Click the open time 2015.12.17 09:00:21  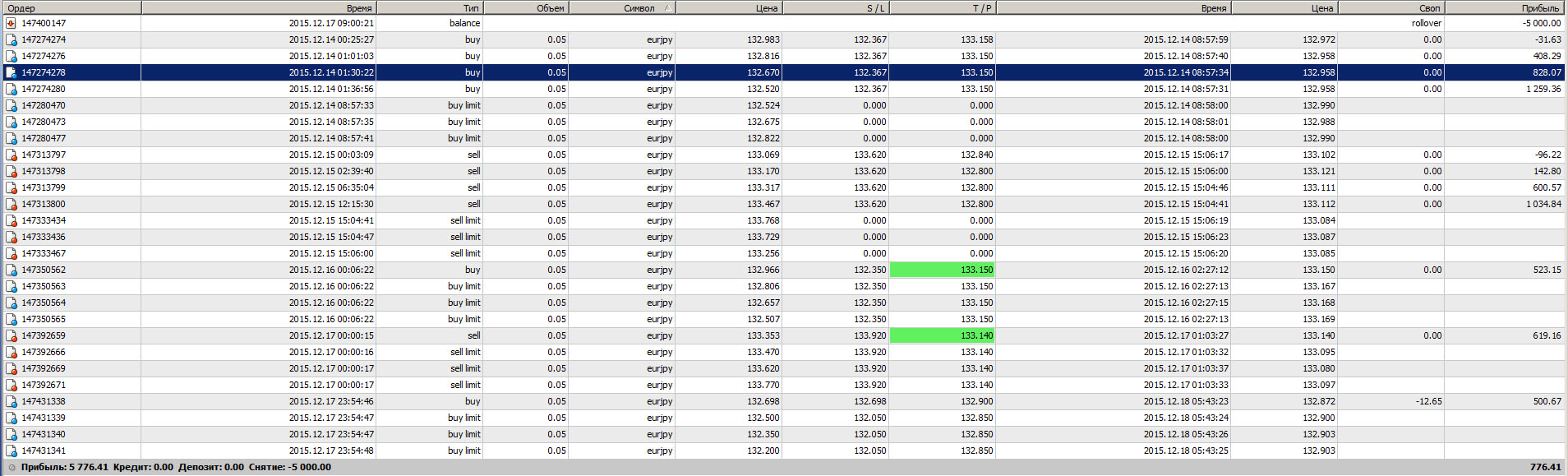click(331, 23)
